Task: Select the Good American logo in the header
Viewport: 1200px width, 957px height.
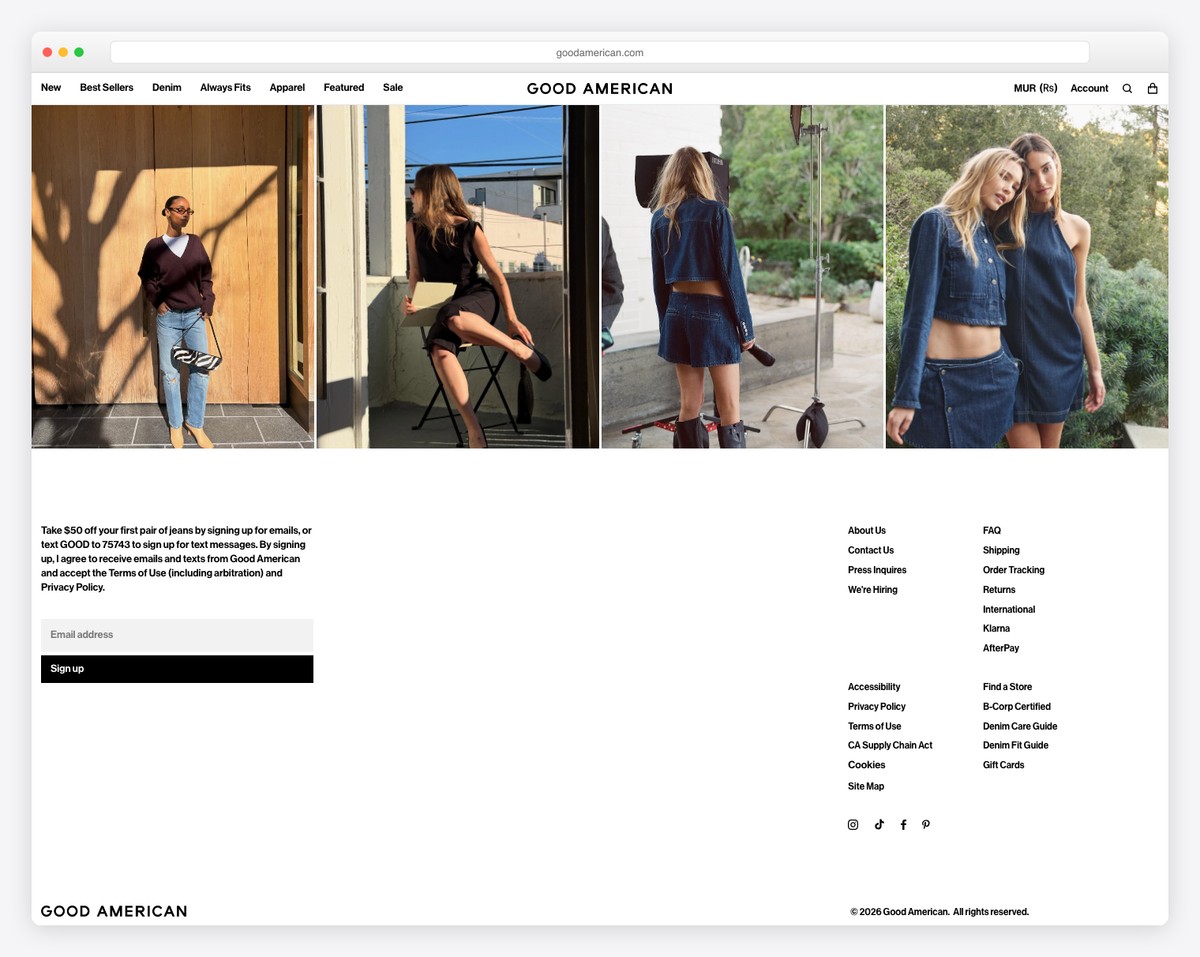Action: [x=599, y=88]
